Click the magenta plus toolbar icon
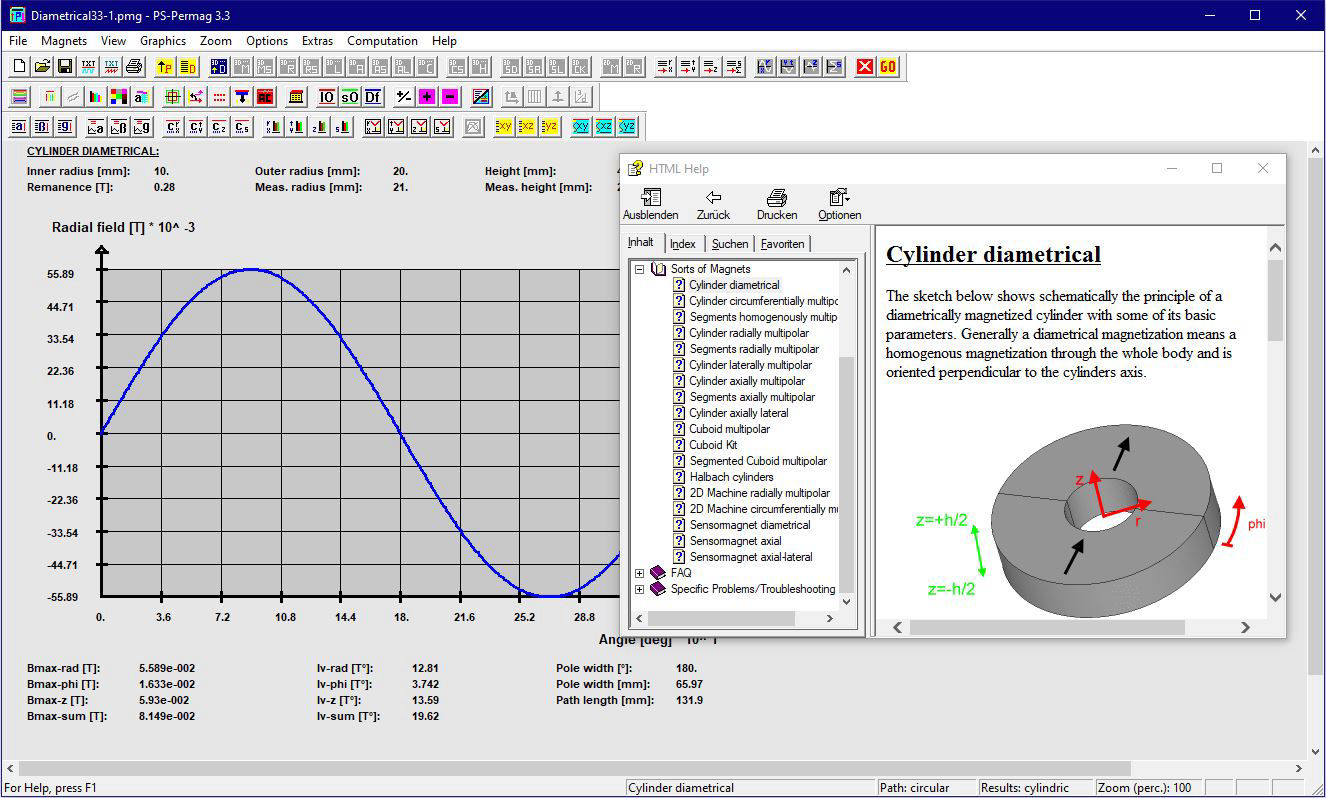This screenshot has height=798, width=1326. click(x=427, y=97)
